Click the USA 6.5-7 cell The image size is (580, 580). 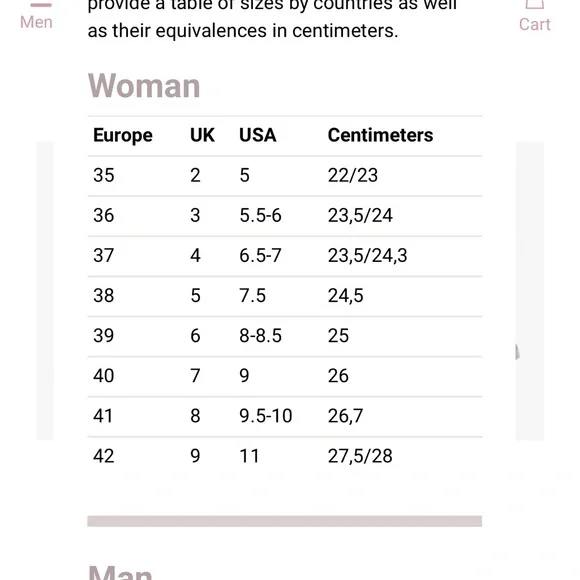(260, 256)
